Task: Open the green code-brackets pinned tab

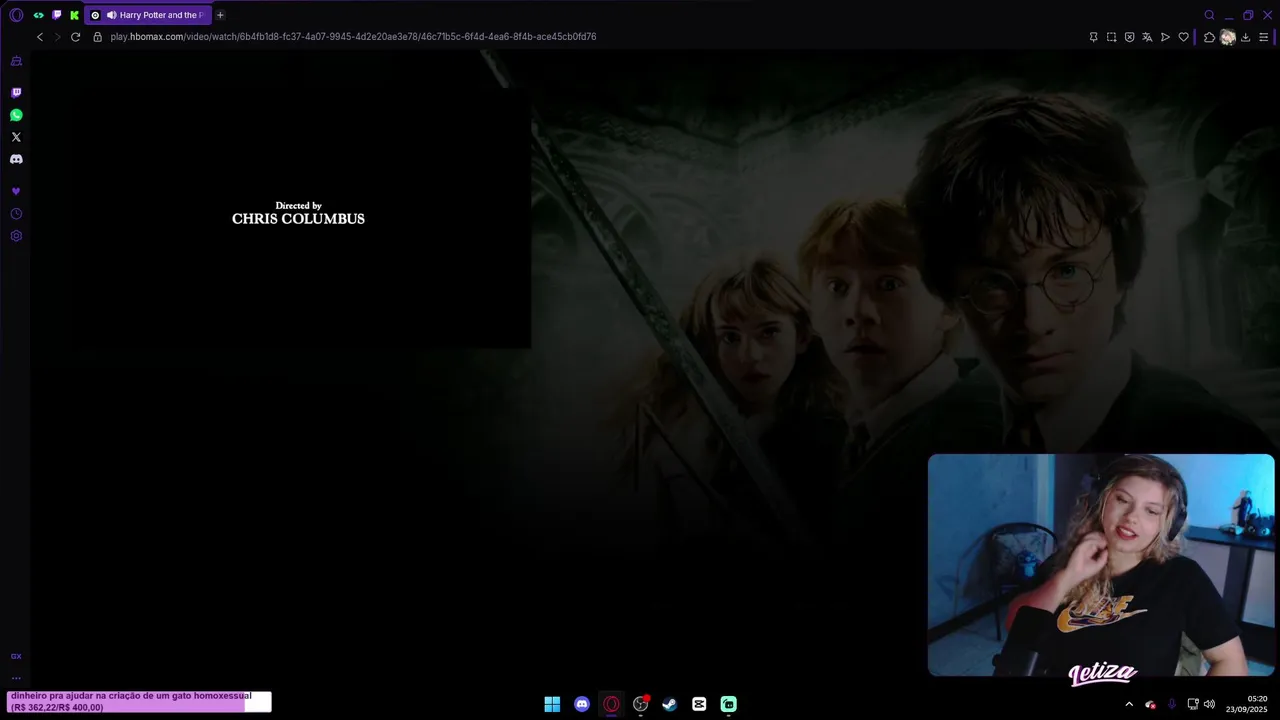Action: pos(38,15)
